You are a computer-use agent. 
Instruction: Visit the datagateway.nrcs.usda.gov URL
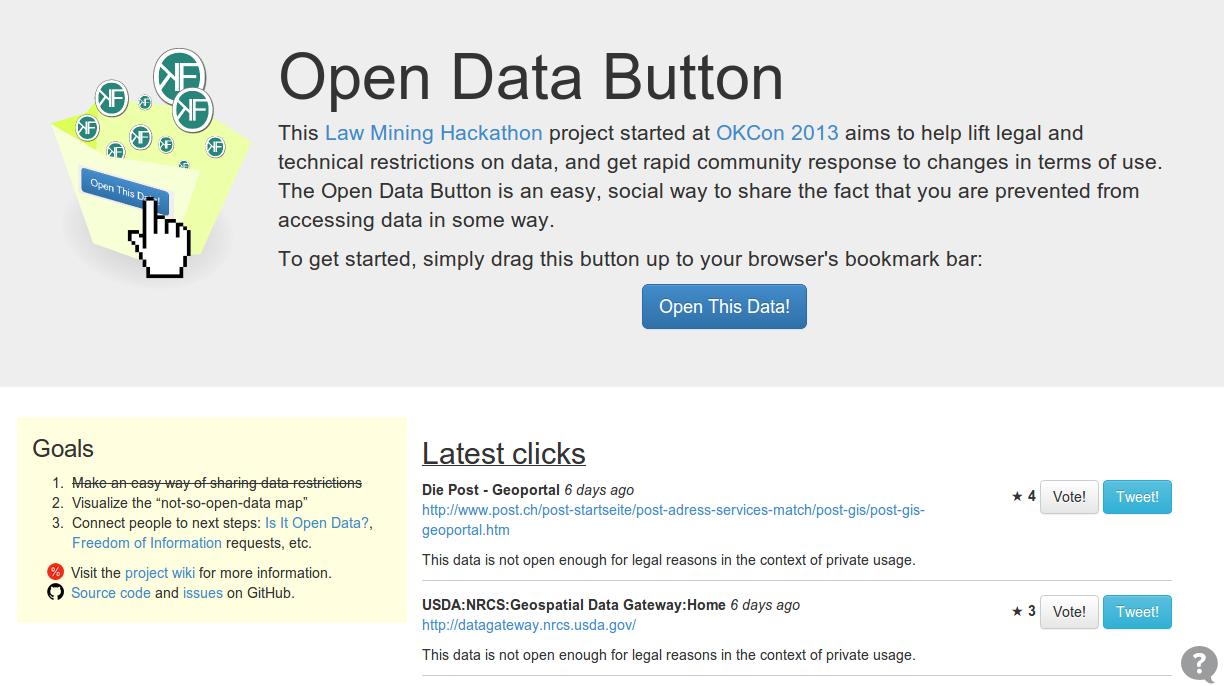coord(529,625)
